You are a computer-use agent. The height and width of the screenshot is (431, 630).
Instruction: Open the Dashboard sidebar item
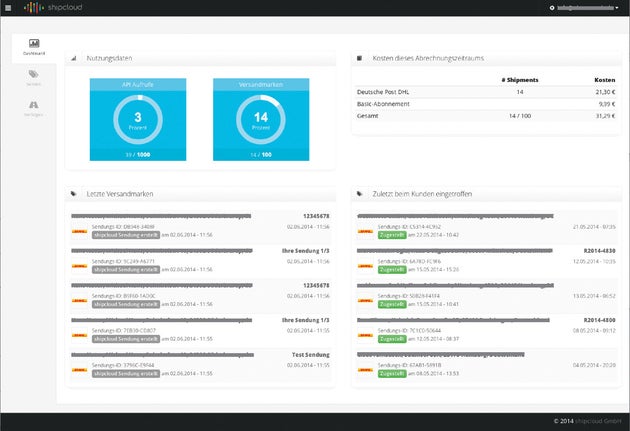point(35,47)
